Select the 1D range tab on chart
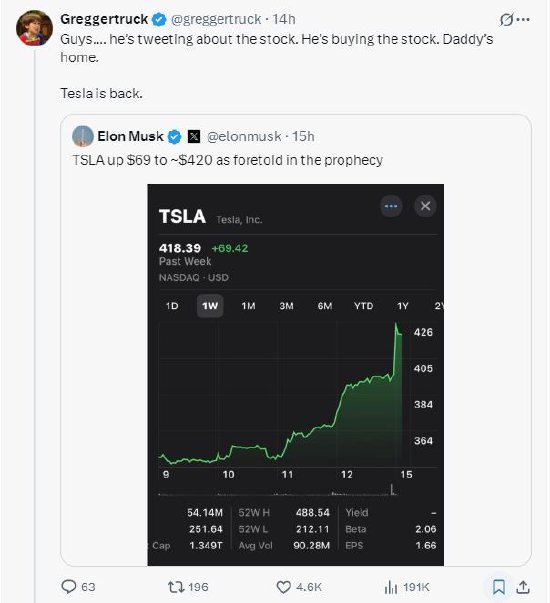Image resolution: width=550 pixels, height=603 pixels. [x=172, y=306]
